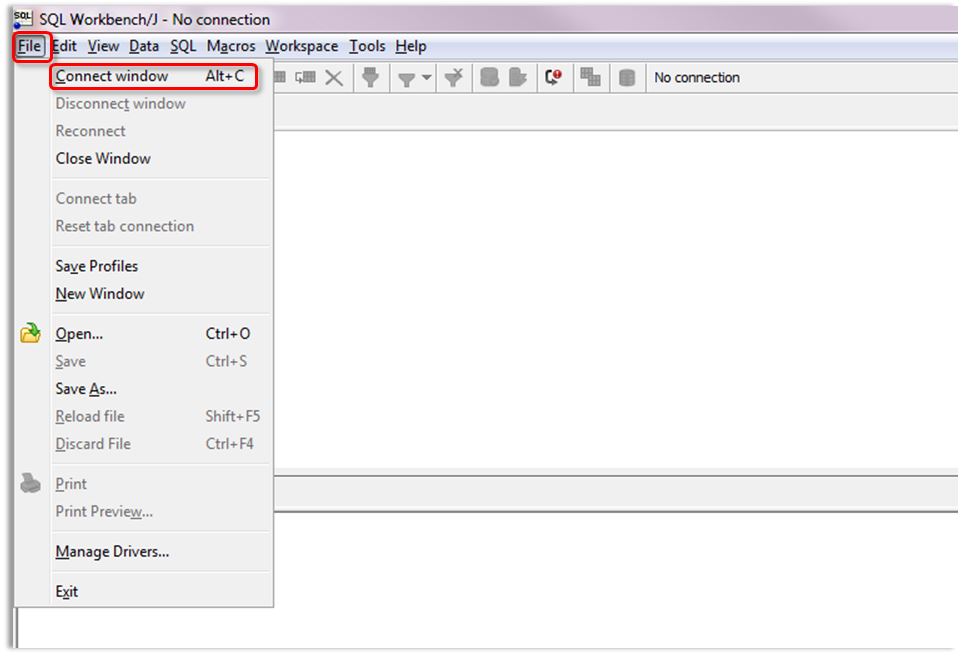970x660 pixels.
Task: Open the SQL menu
Action: [183, 46]
